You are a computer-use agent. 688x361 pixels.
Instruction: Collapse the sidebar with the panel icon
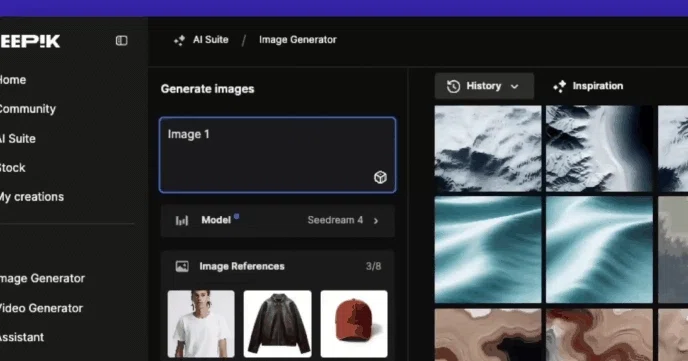tap(122, 41)
